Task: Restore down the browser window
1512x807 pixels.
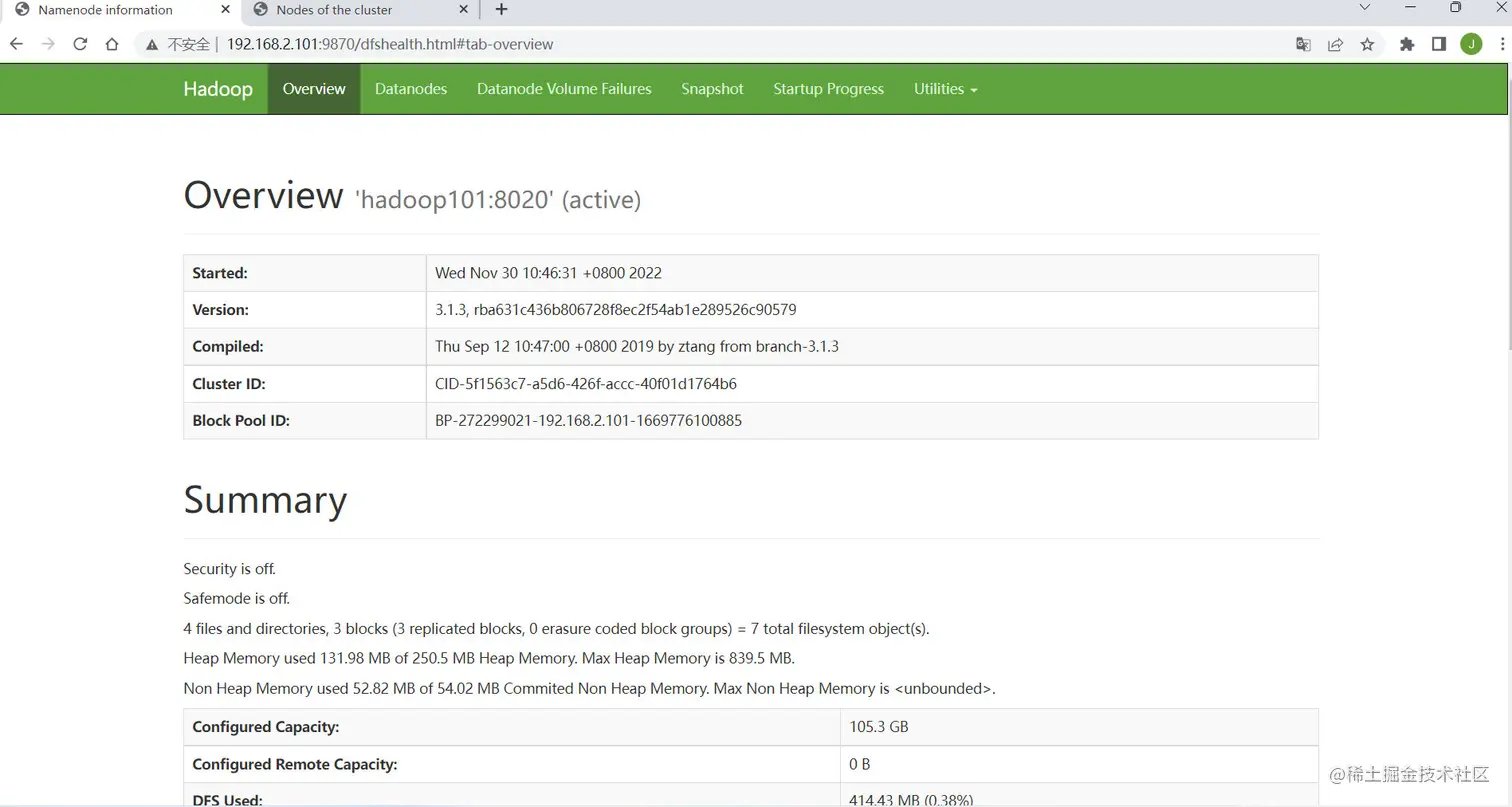Action: coord(1456,8)
